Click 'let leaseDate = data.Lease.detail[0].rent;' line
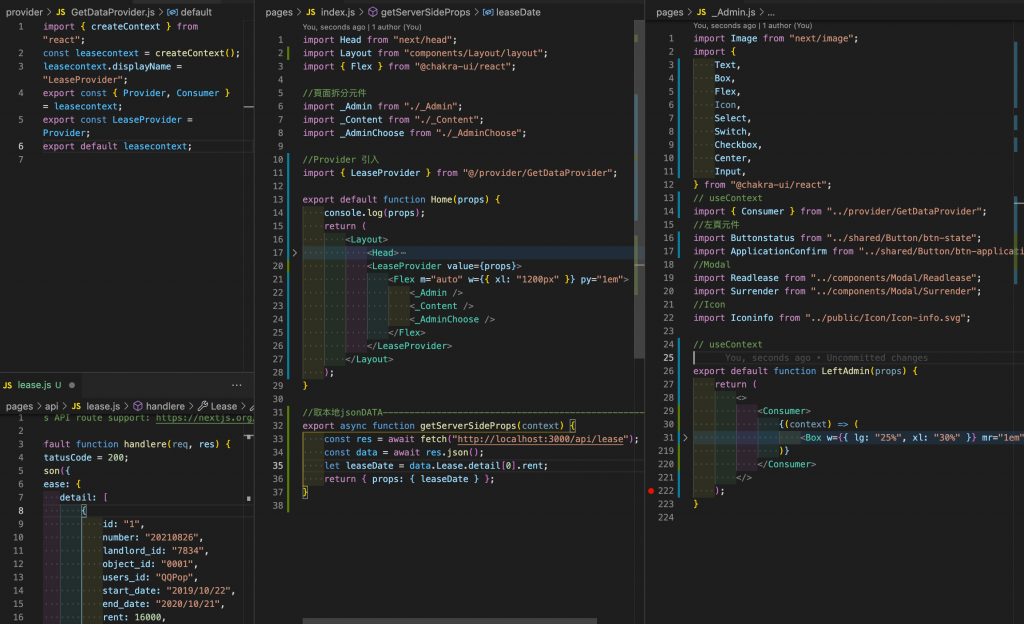The width and height of the screenshot is (1024, 624). coord(436,466)
